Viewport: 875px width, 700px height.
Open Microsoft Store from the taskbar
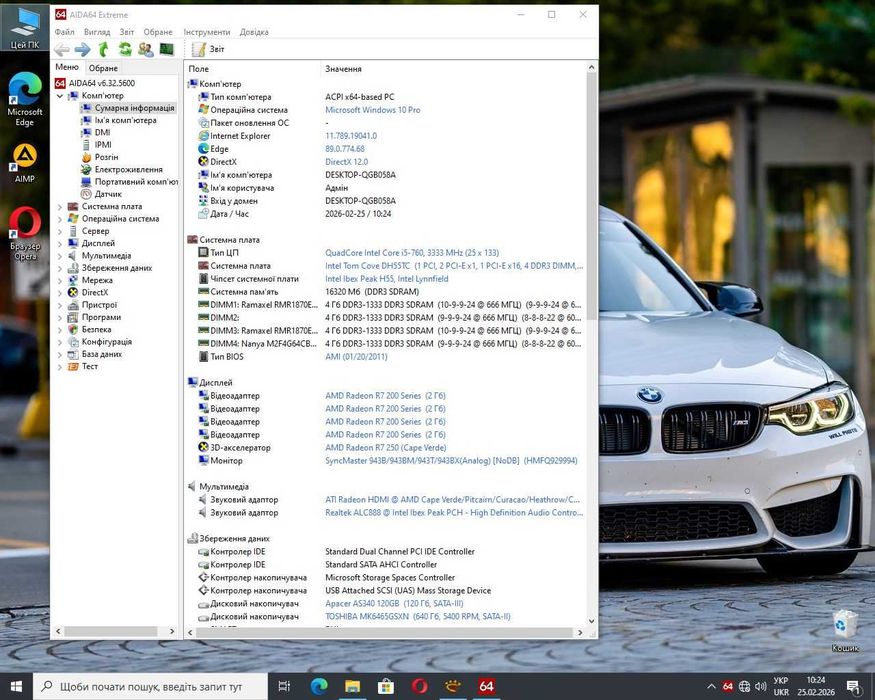386,686
